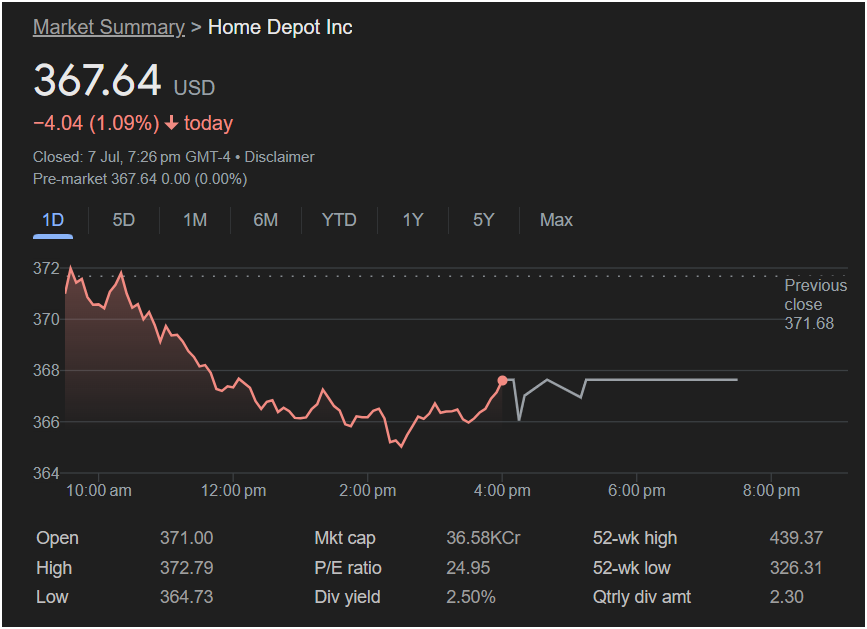Click the 366 price axis label
The height and width of the screenshot is (629, 867).
pyautogui.click(x=46, y=422)
